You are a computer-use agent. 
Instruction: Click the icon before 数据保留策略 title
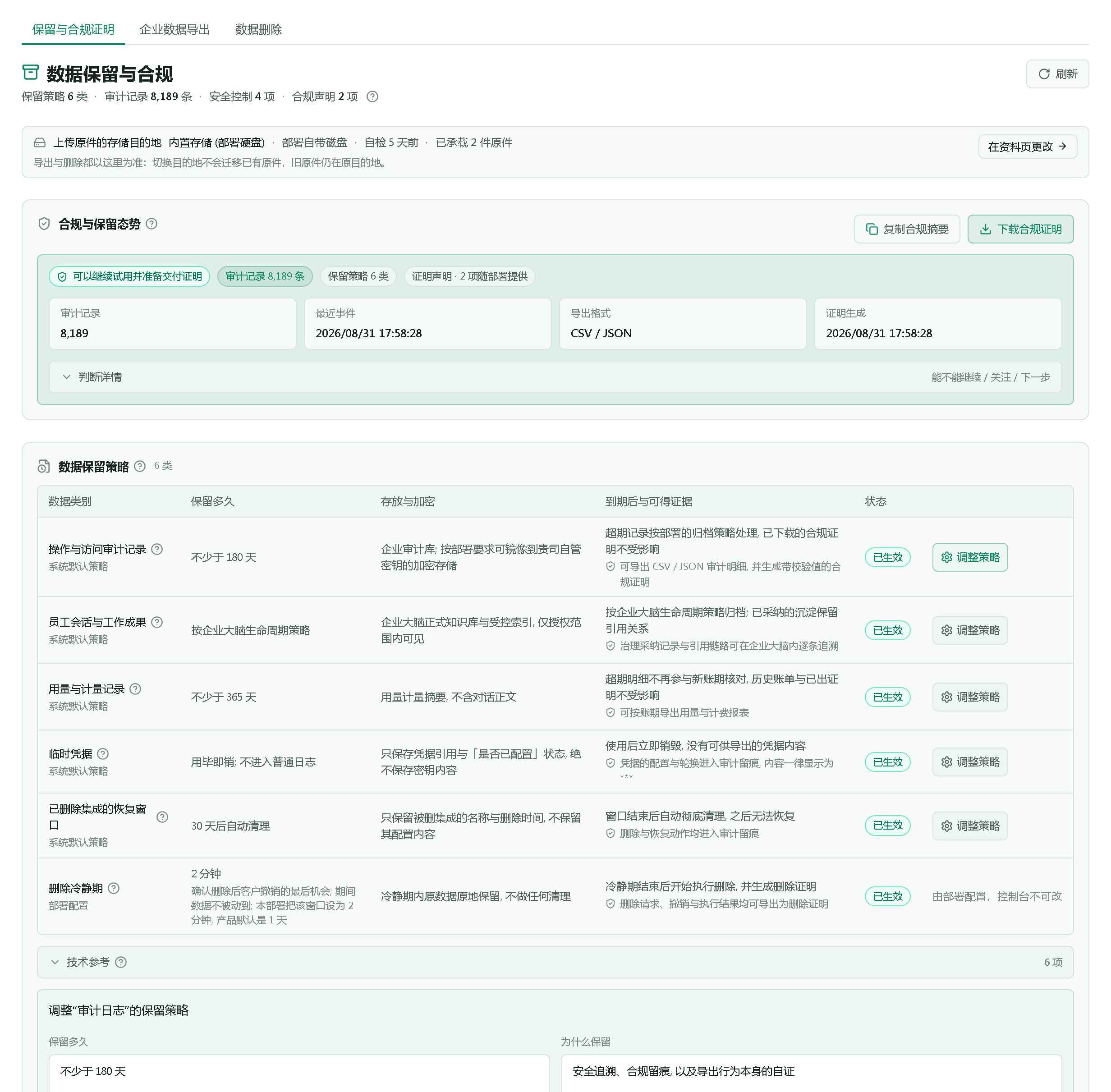pos(44,466)
